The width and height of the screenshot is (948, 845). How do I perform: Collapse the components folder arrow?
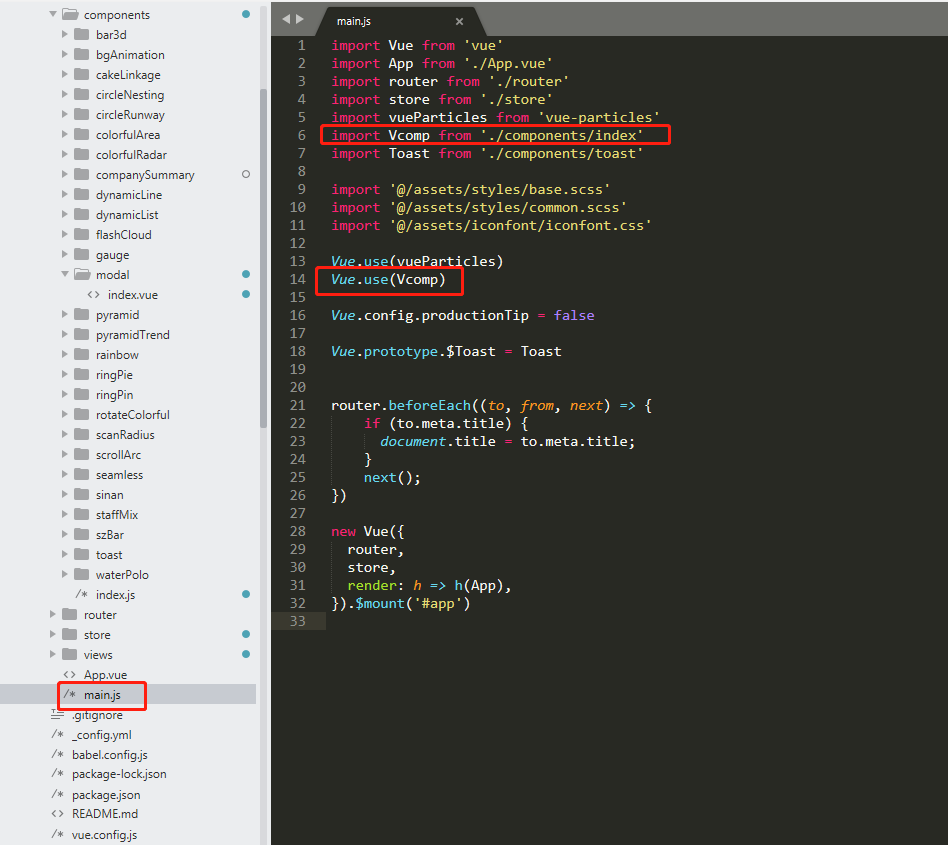coord(53,14)
